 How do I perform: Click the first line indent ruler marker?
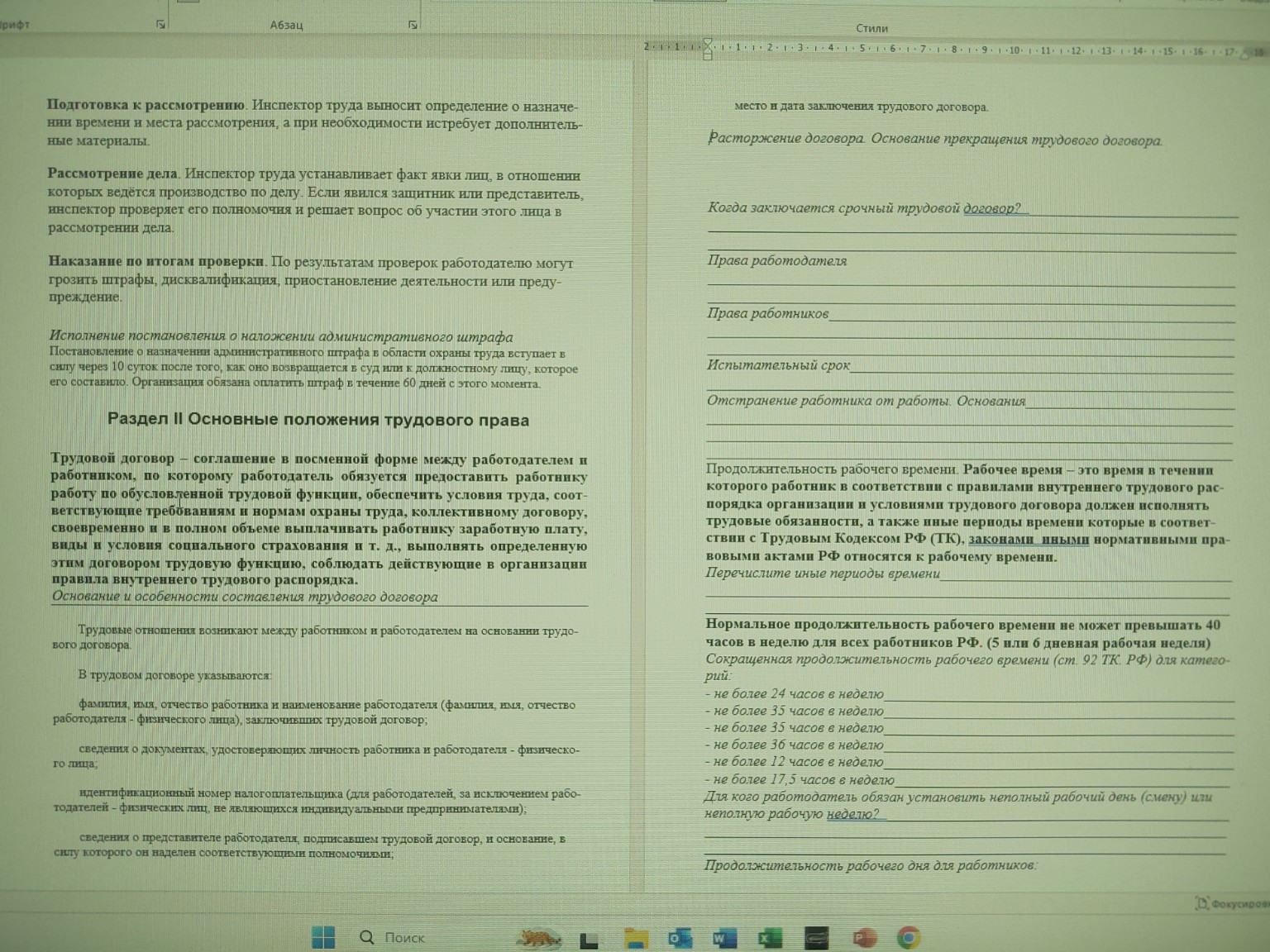[x=708, y=43]
